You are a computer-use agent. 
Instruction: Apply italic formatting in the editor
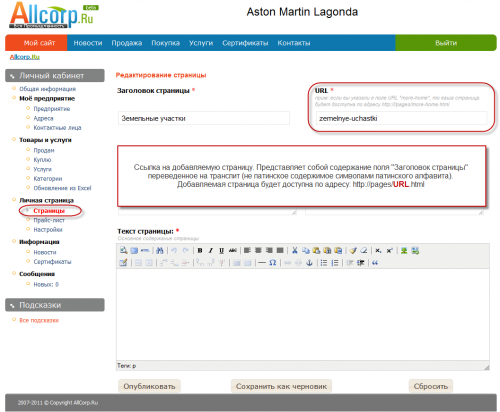(x=211, y=251)
